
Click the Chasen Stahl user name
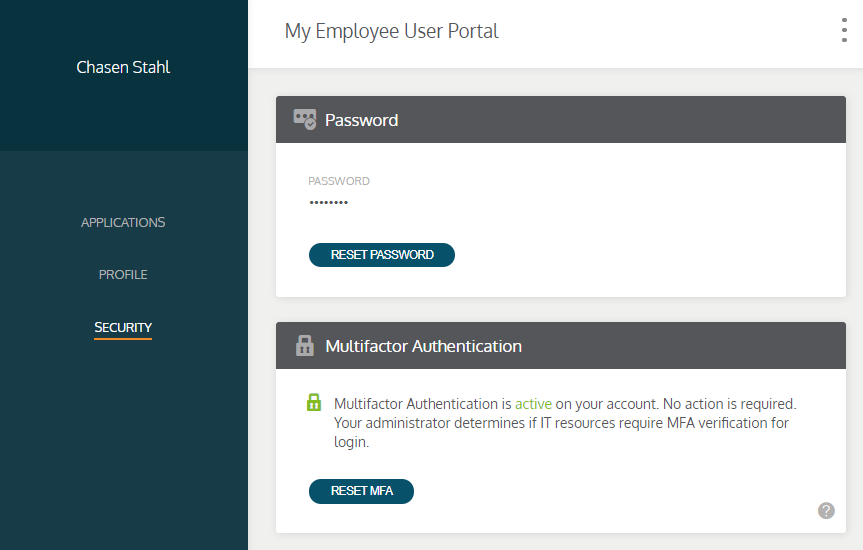click(123, 68)
